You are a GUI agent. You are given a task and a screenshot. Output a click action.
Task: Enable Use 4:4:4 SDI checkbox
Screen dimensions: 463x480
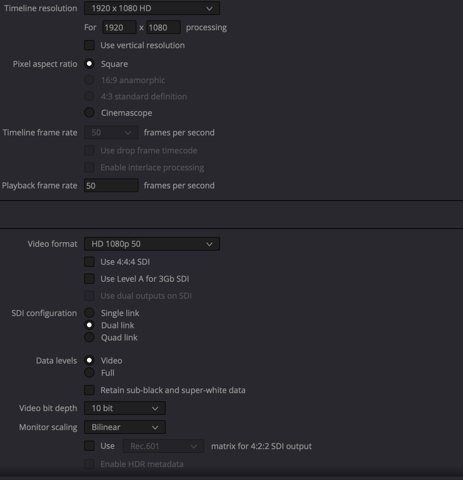click(x=89, y=262)
